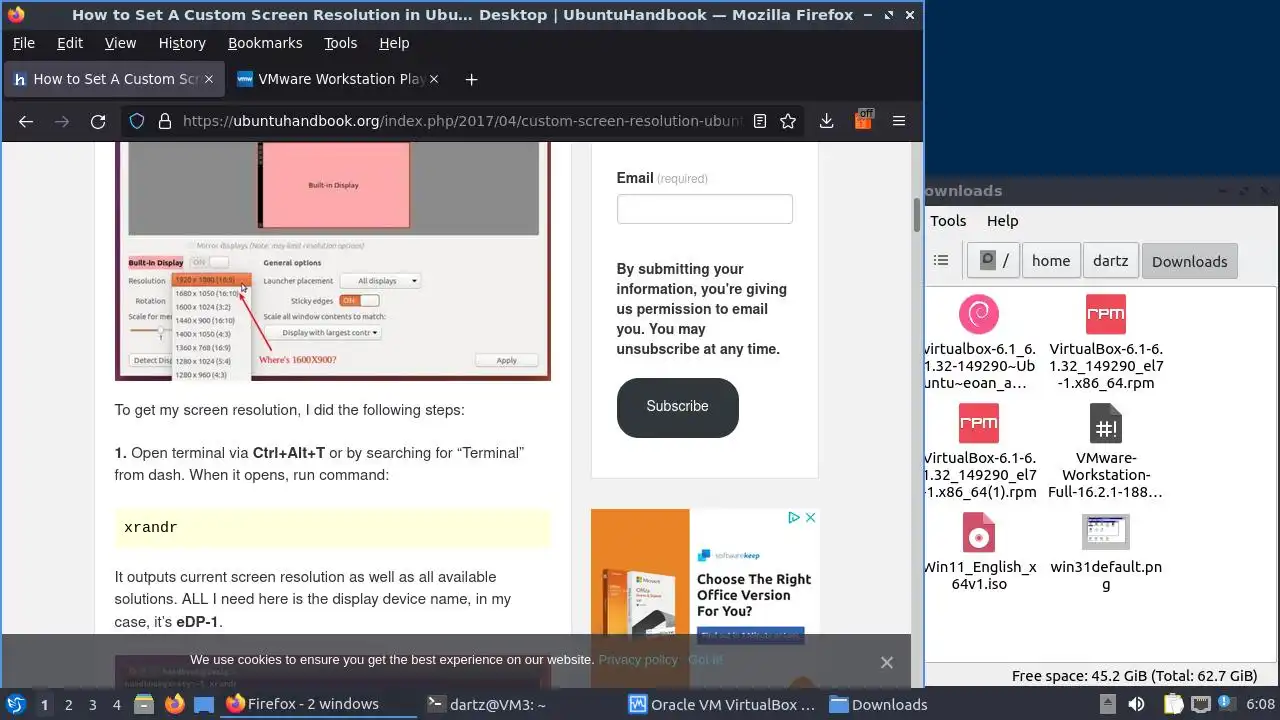This screenshot has height=720, width=1280.
Task: Switch to virtual desktop 2
Action: 68,704
